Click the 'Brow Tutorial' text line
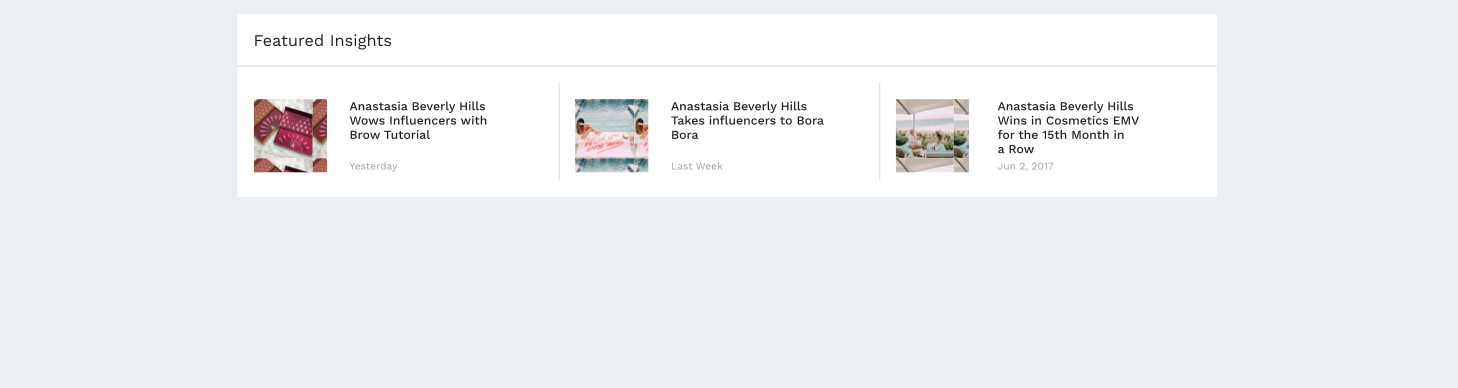Viewport: 1458px width, 388px height. coord(389,135)
